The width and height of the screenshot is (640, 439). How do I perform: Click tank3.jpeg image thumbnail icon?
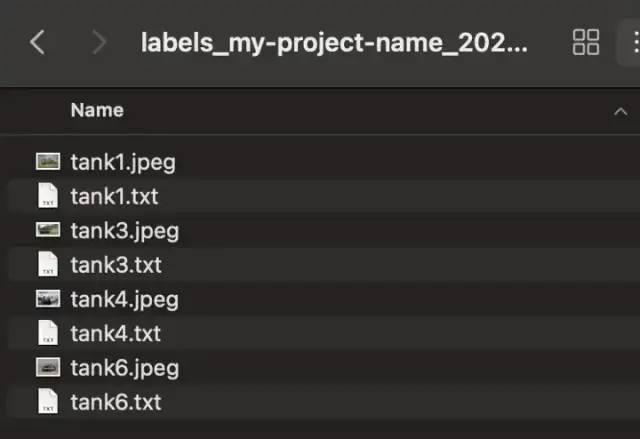[x=48, y=230]
